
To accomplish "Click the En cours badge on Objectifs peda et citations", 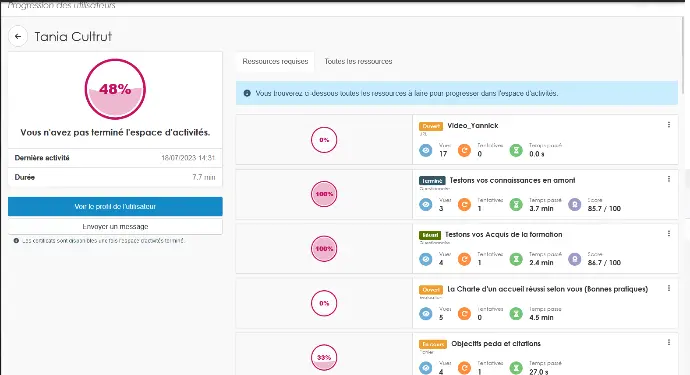I will (433, 344).
